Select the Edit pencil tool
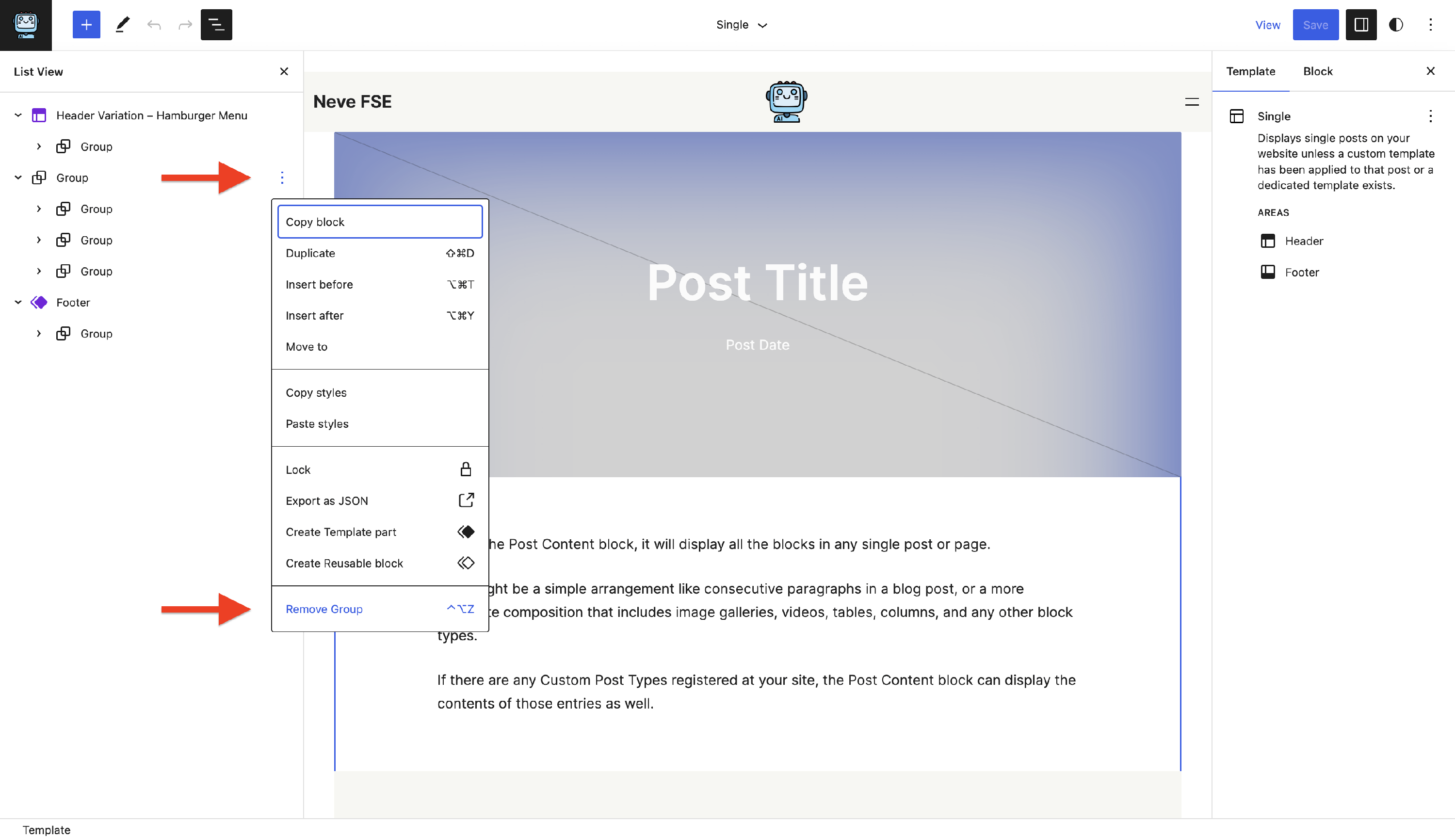Viewport: 1455px width, 840px height. pyautogui.click(x=122, y=25)
